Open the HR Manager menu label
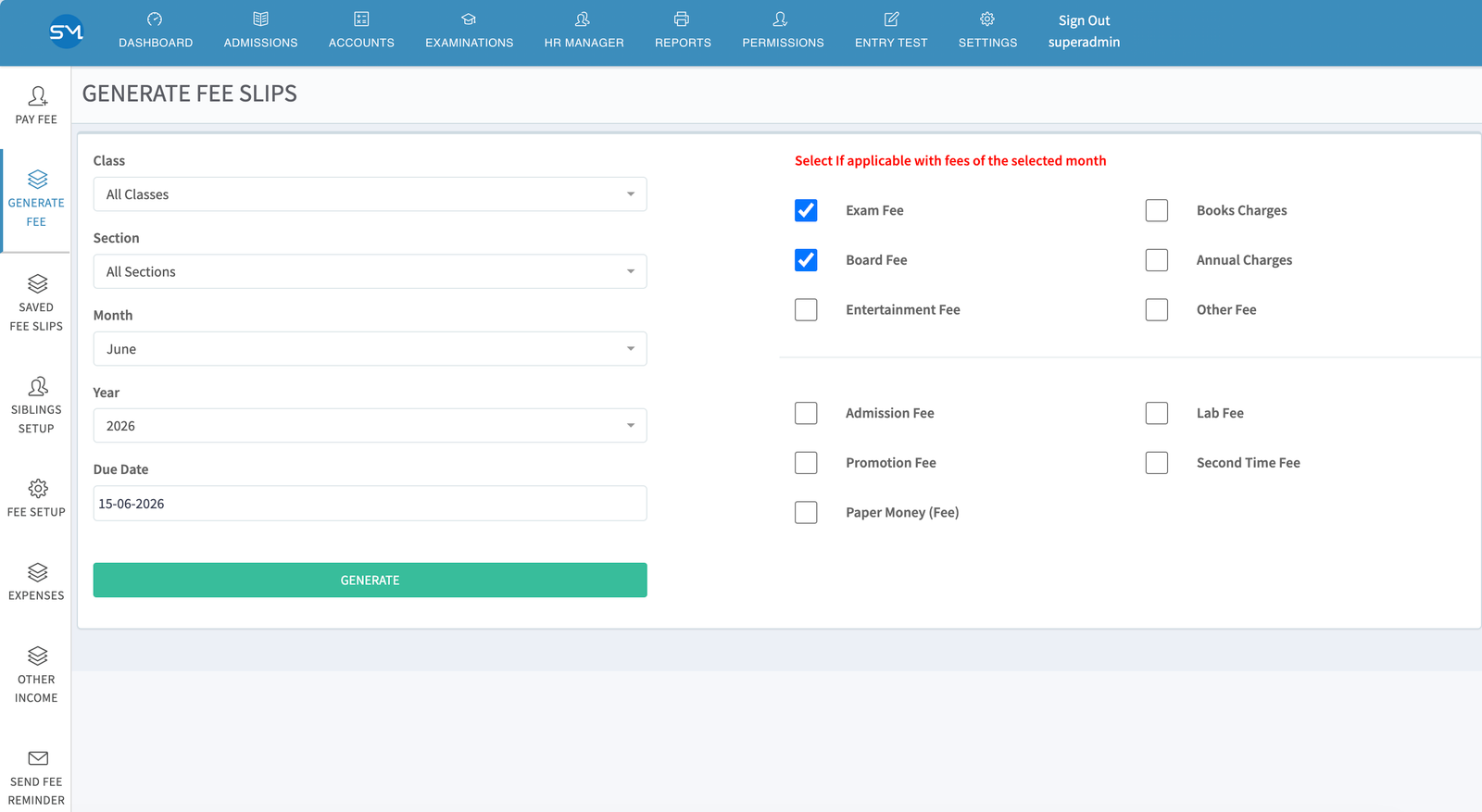The image size is (1482, 812). point(584,43)
